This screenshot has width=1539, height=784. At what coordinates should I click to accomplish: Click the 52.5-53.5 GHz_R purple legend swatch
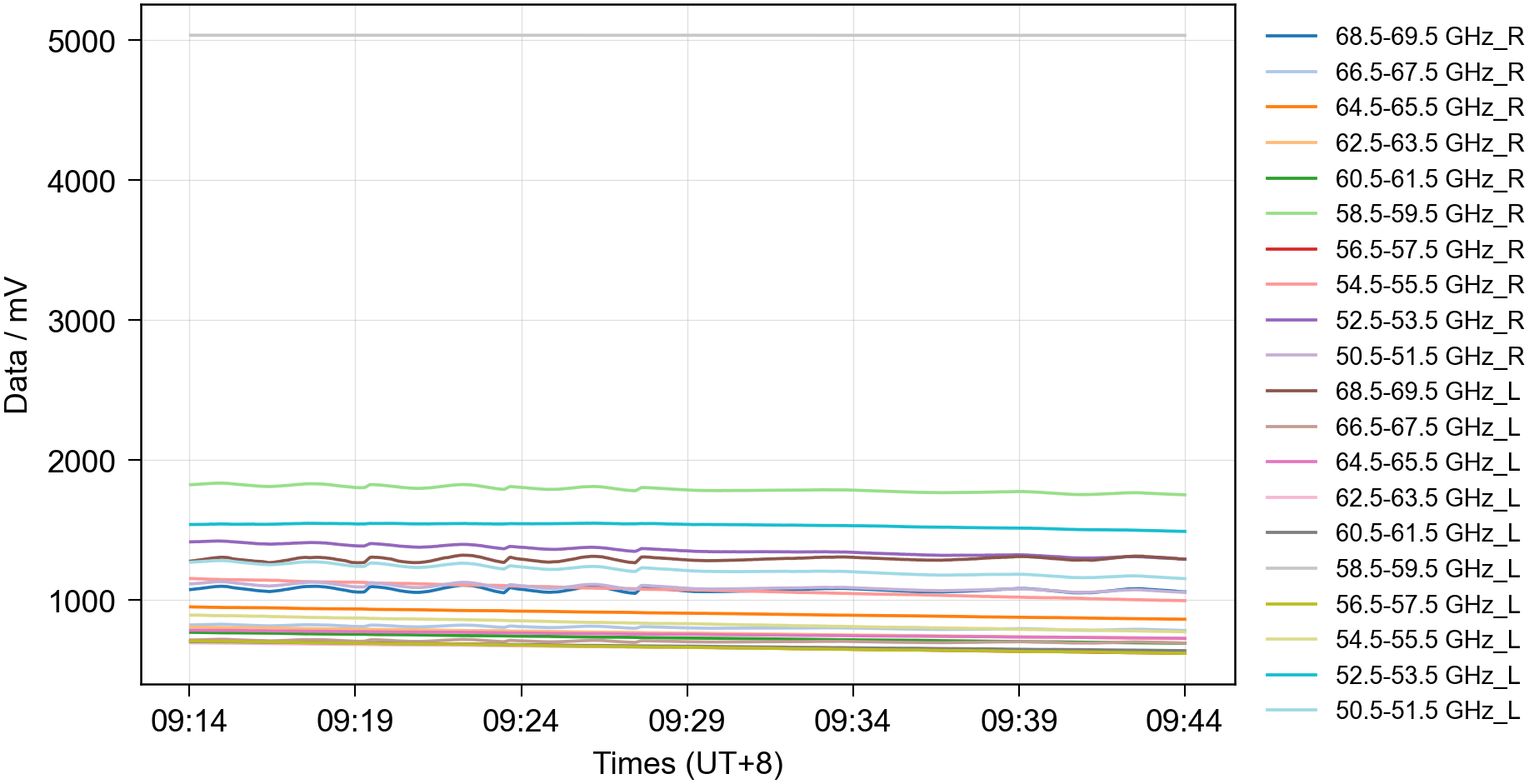(1291, 320)
